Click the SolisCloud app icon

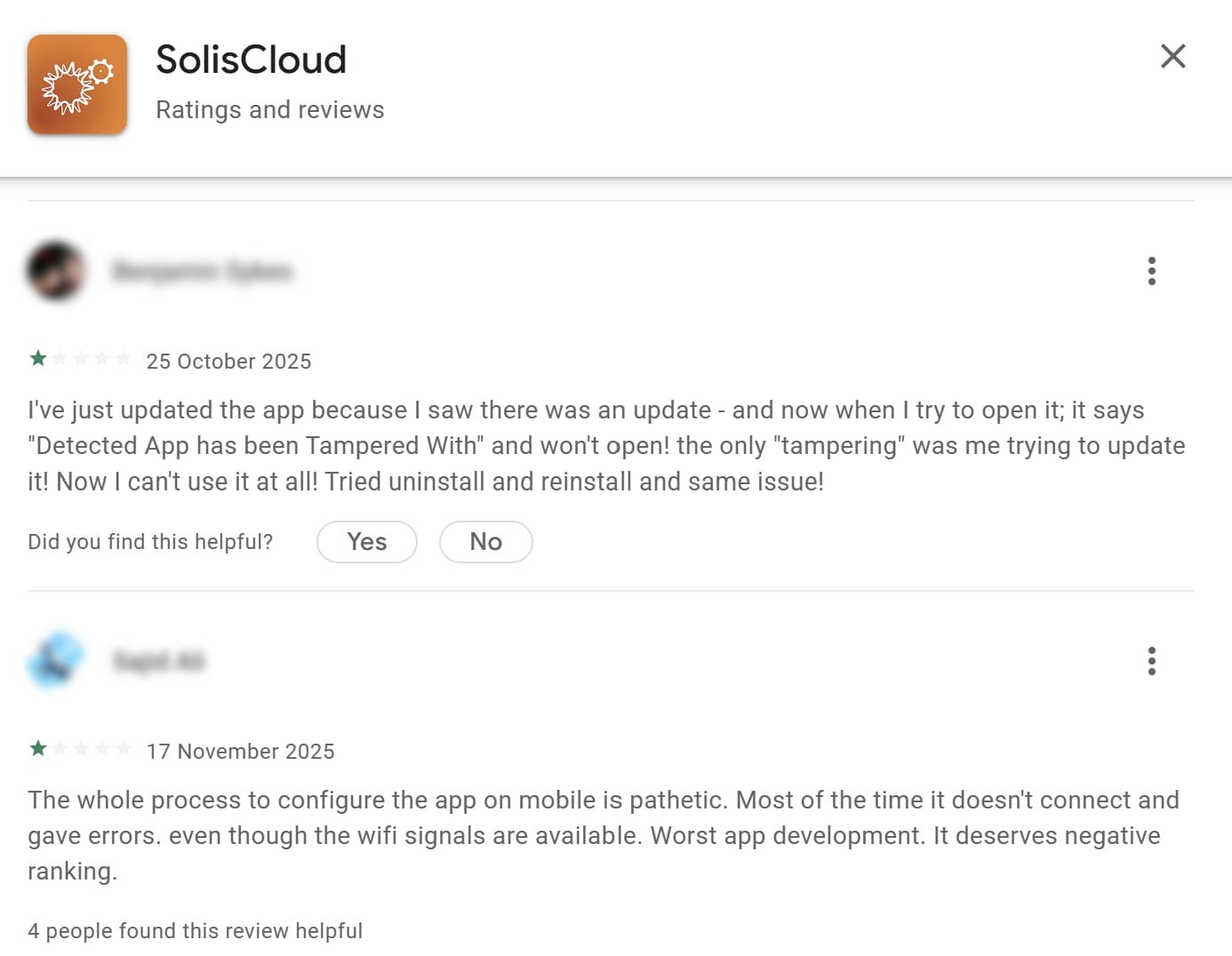pos(77,84)
